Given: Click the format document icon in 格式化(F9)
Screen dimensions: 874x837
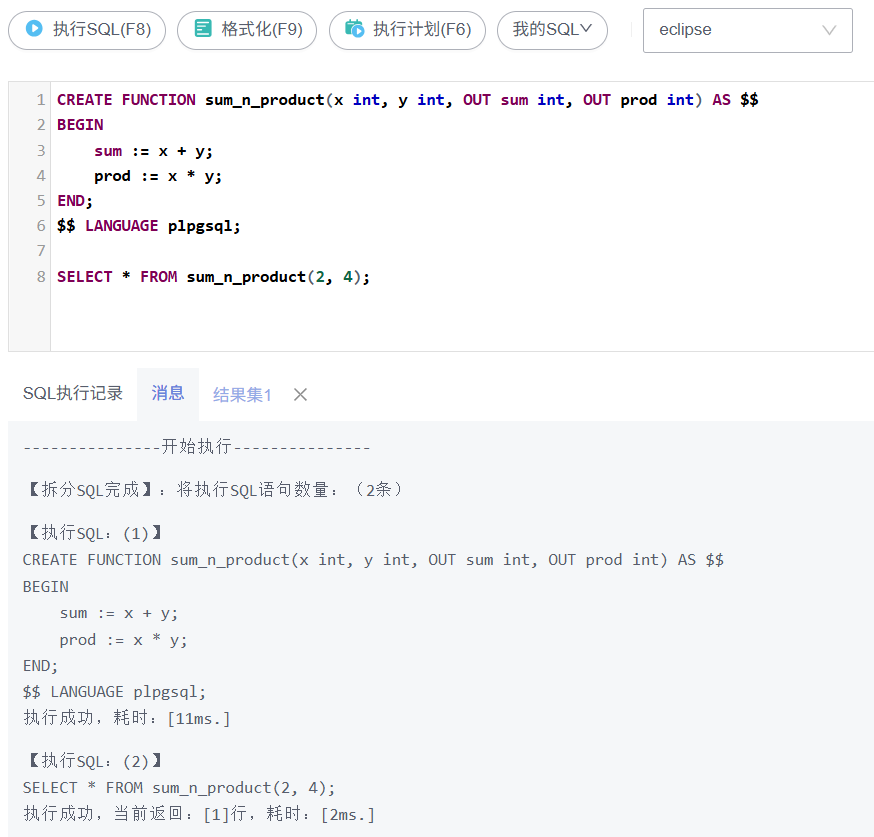Looking at the screenshot, I should pos(203,28).
